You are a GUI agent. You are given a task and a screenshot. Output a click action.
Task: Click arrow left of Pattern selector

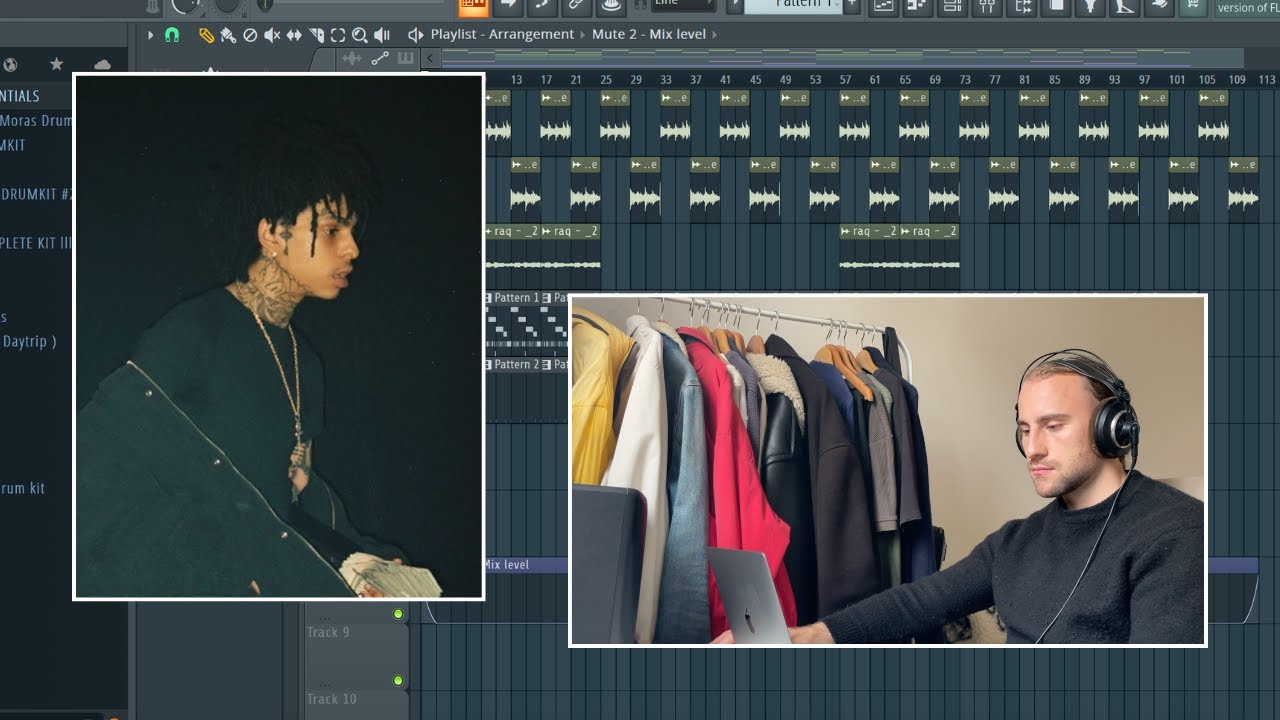735,5
